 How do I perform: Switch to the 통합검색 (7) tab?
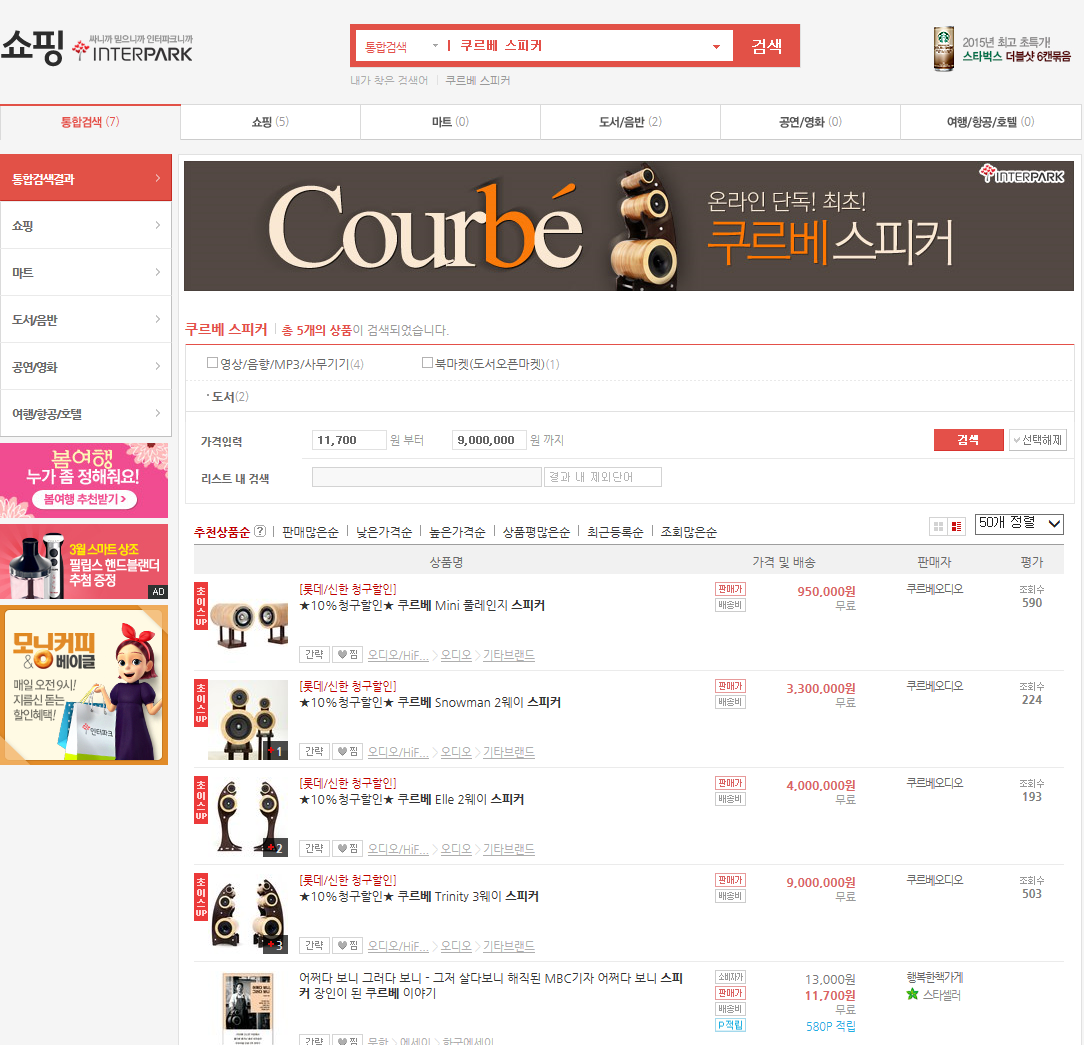90,122
